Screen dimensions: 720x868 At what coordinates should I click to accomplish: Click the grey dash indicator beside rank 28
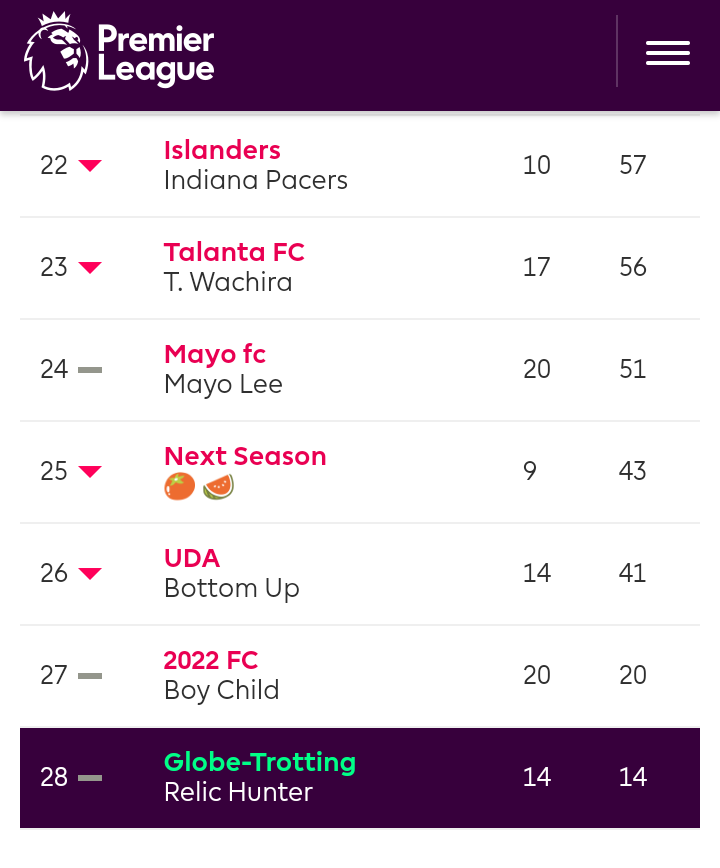90,778
